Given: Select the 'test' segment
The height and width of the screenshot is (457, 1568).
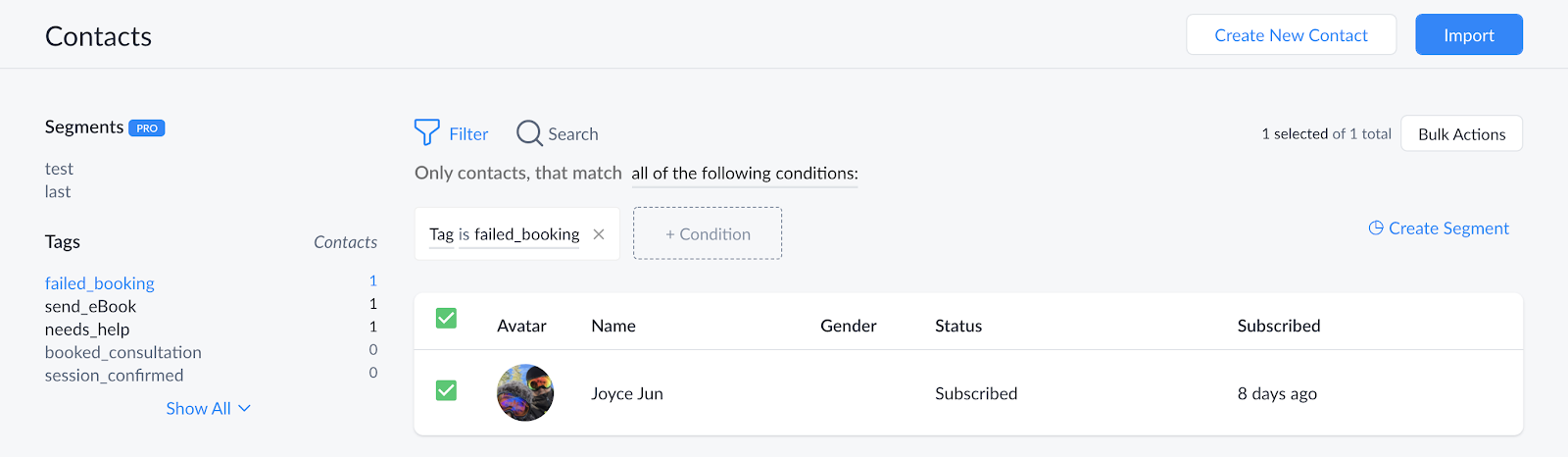Looking at the screenshot, I should pyautogui.click(x=59, y=169).
